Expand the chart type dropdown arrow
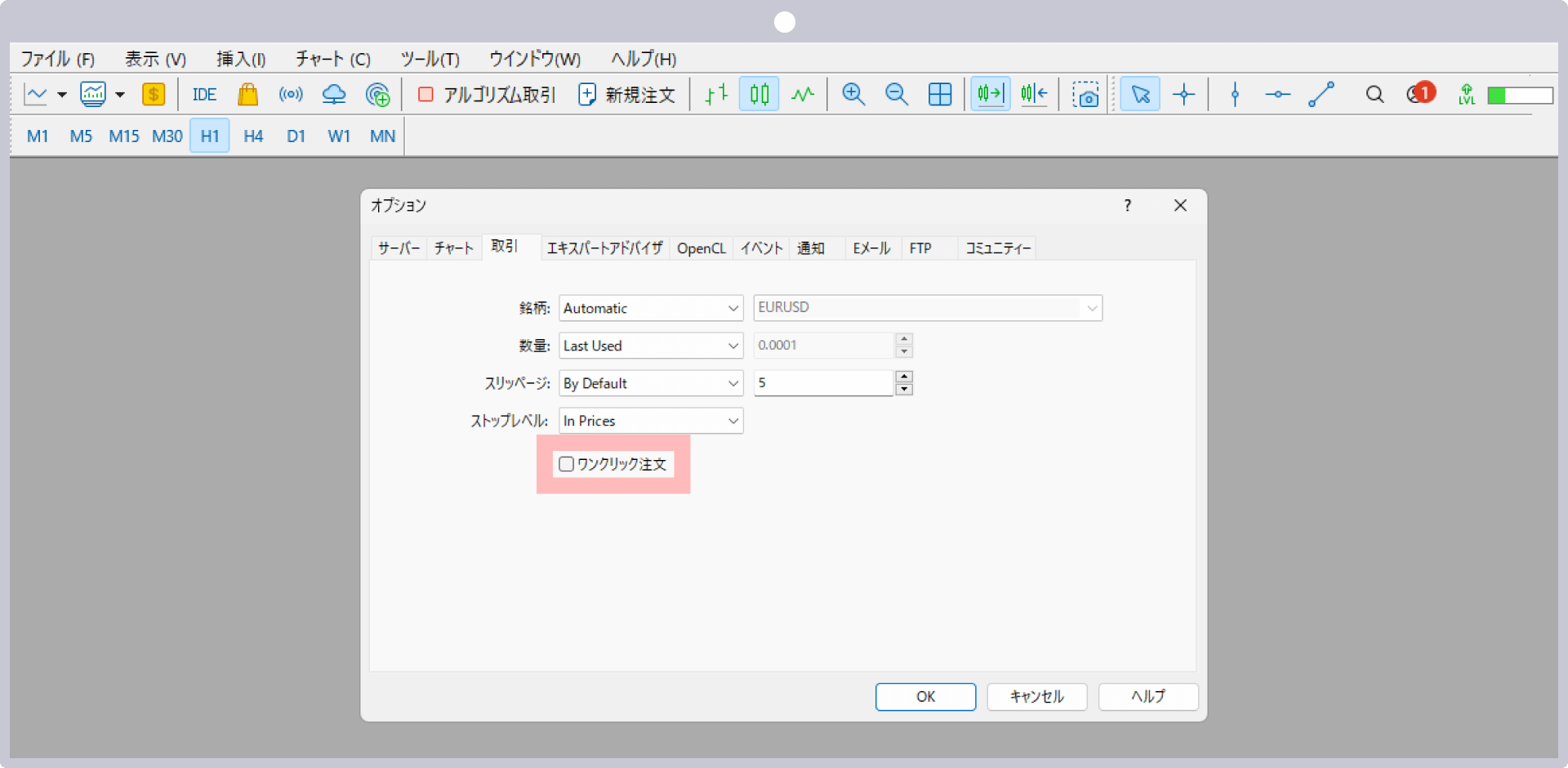Image resolution: width=1568 pixels, height=768 pixels. (x=62, y=95)
